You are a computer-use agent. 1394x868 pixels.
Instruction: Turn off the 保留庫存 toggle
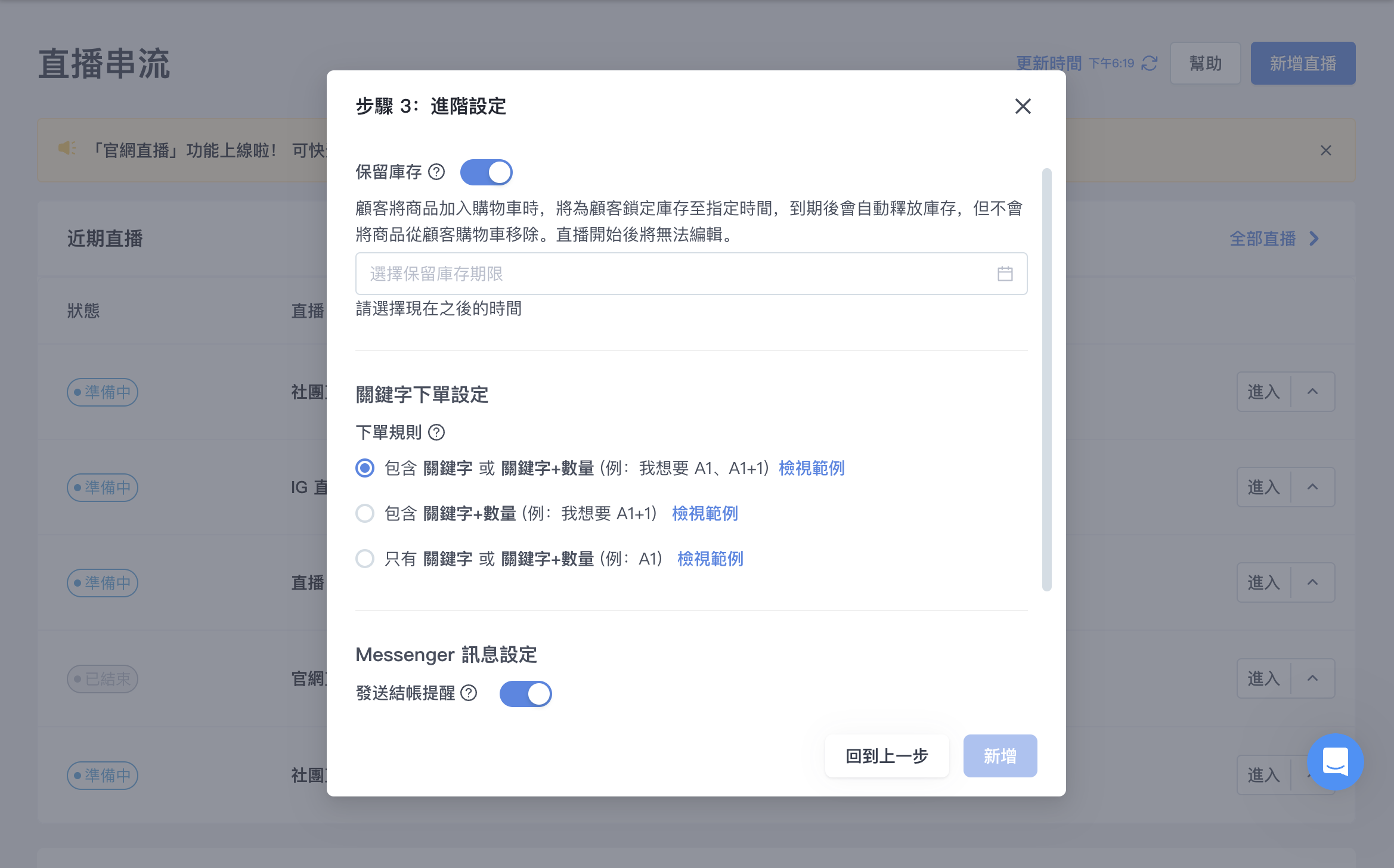486,172
